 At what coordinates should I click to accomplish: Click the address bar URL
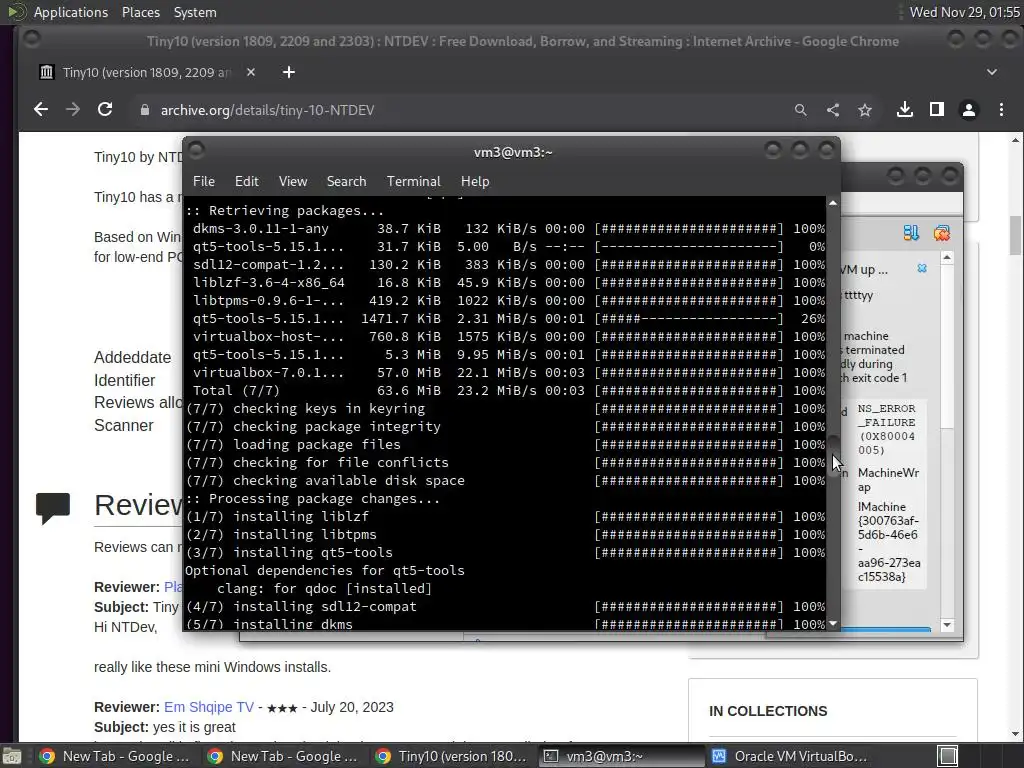(268, 110)
